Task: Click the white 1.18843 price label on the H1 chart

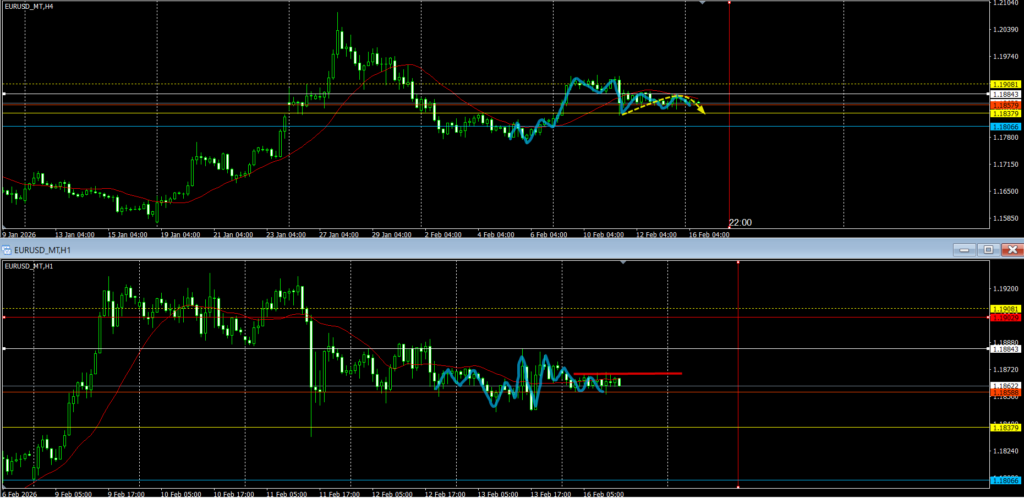Action: tap(1004, 349)
